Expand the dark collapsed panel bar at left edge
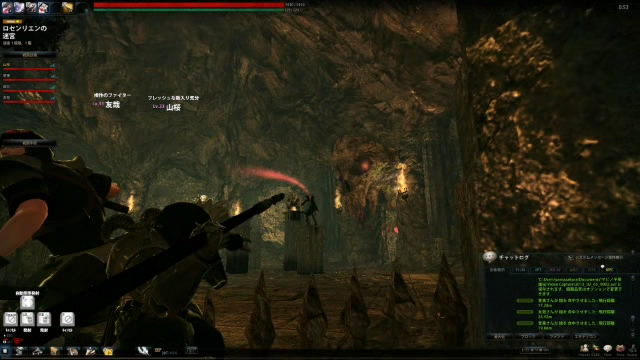 (29, 143)
